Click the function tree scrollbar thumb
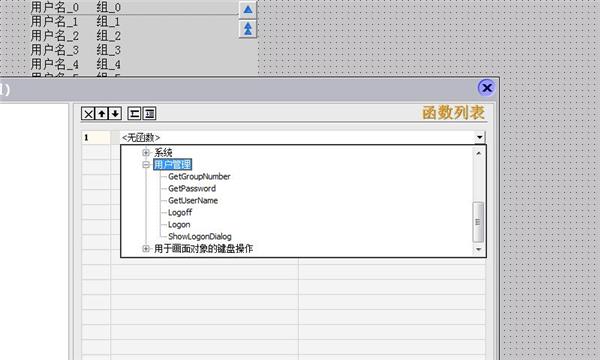 [x=478, y=222]
